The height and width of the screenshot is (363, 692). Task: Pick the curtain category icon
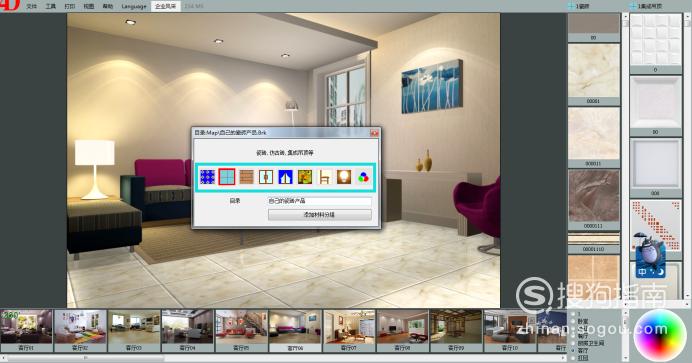pyautogui.click(x=286, y=177)
